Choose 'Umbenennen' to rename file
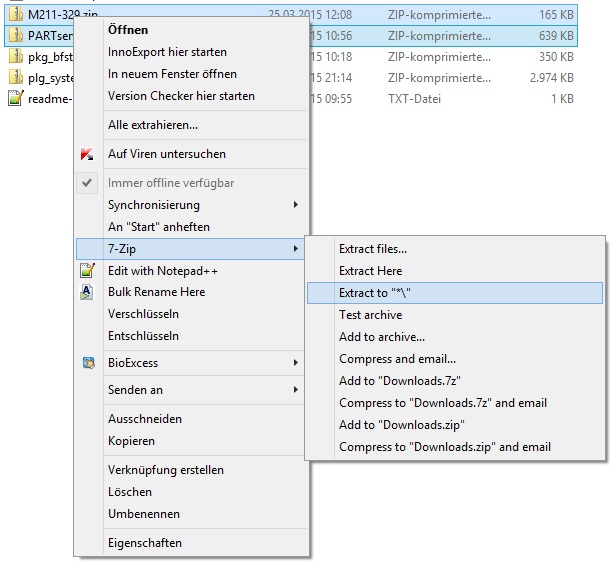 143,514
